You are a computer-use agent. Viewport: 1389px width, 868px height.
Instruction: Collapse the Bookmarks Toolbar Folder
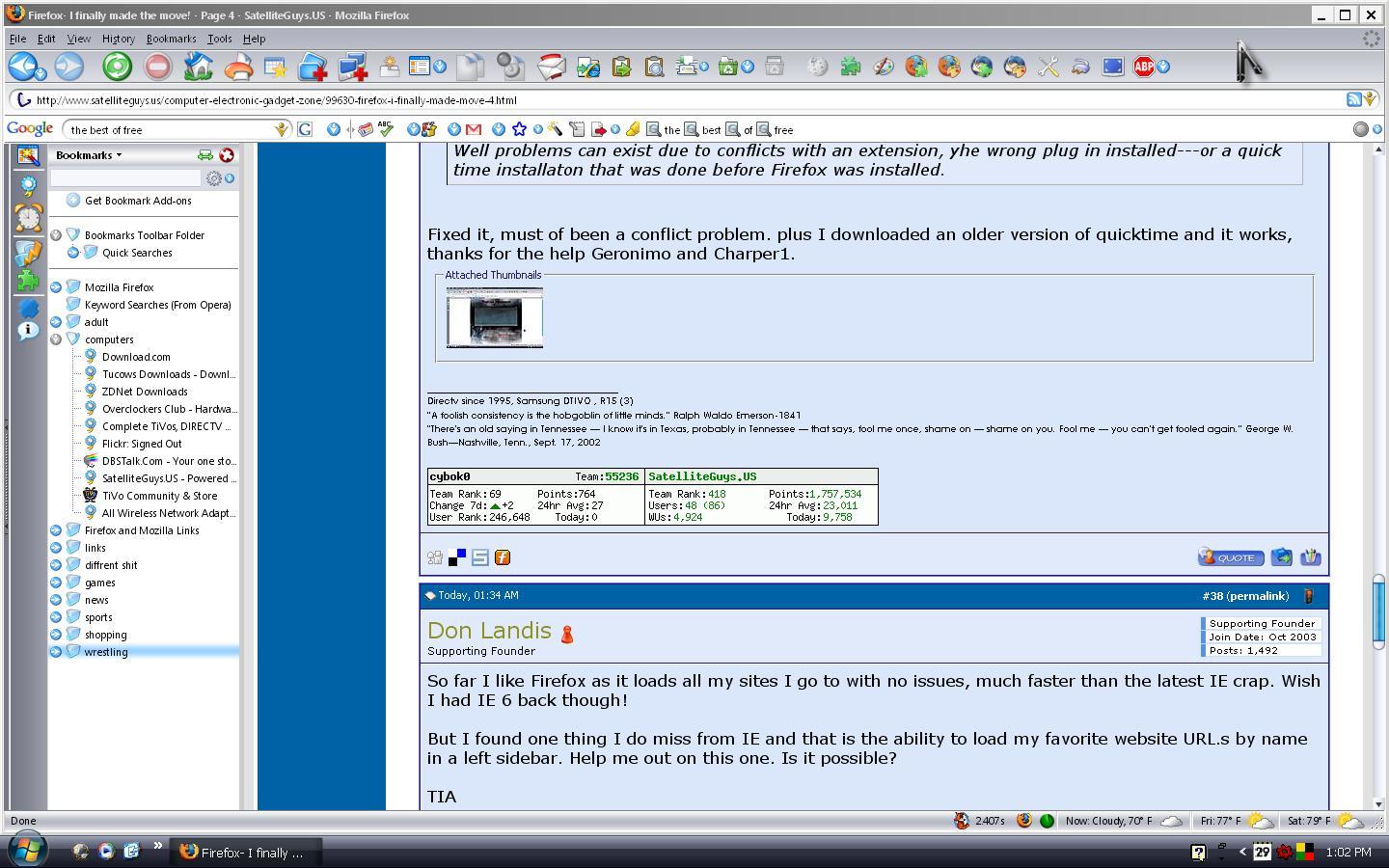tap(56, 235)
